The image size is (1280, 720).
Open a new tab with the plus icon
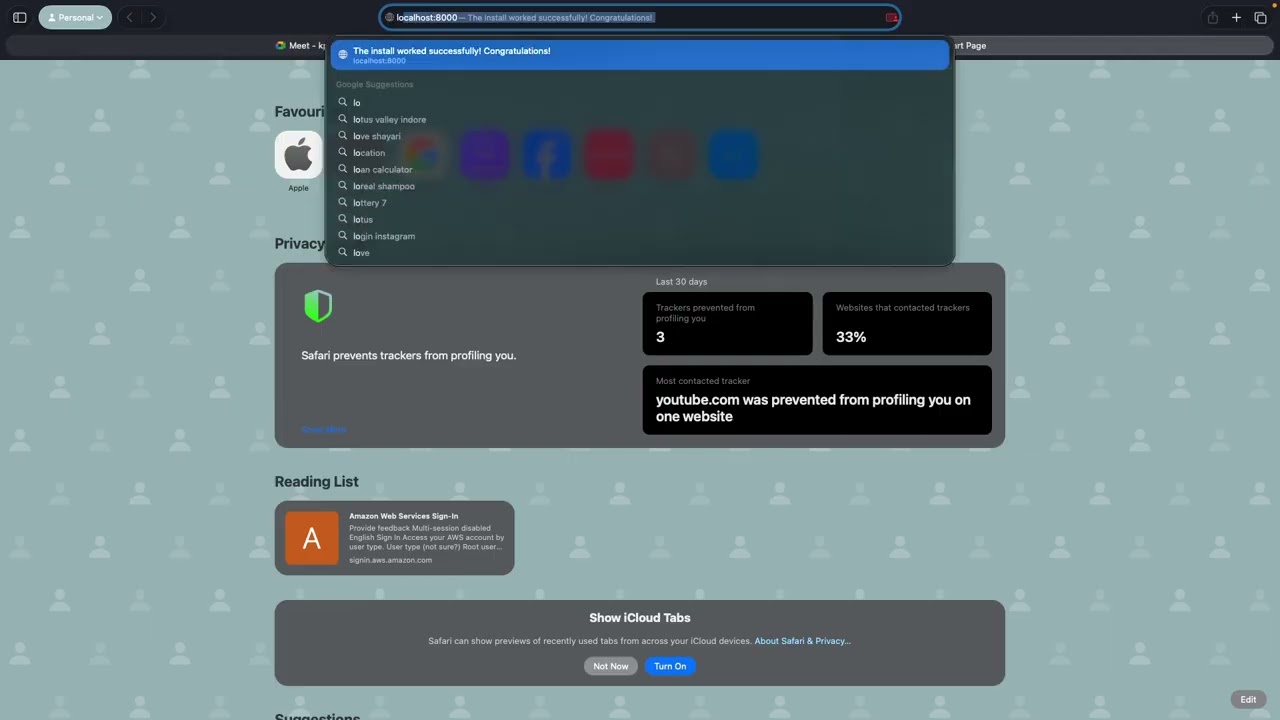(x=1236, y=17)
